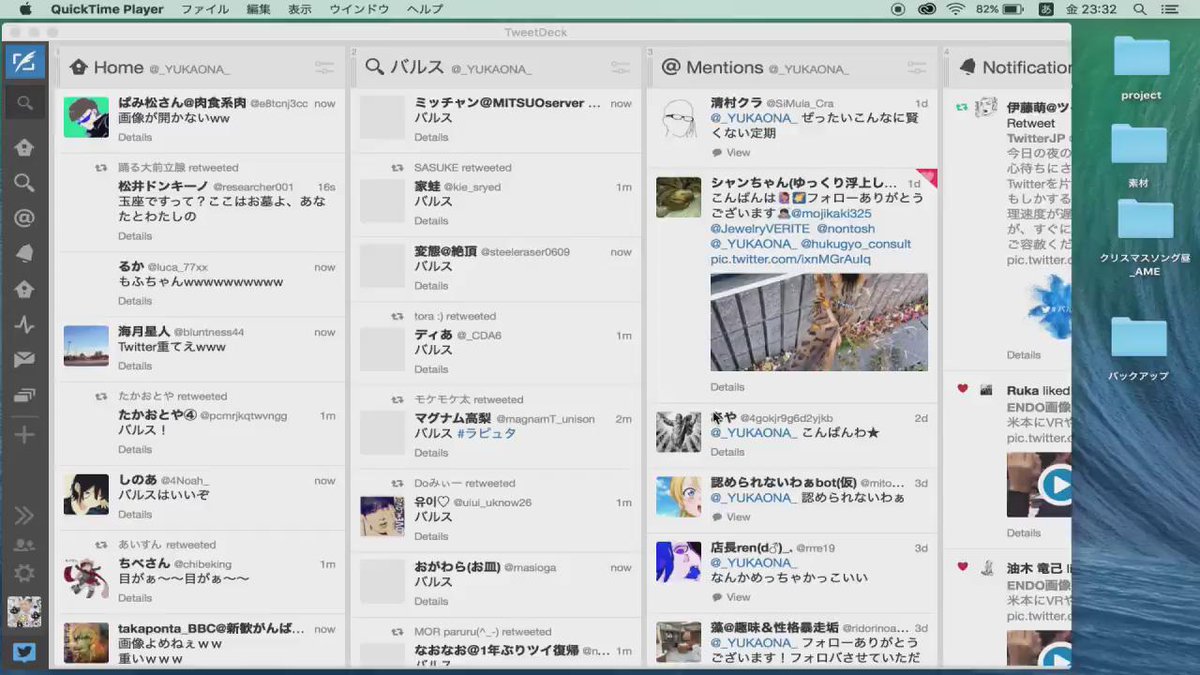The image size is (1200, 675).
Task: Open Spotlight search icon in menu bar
Action: point(1140,9)
